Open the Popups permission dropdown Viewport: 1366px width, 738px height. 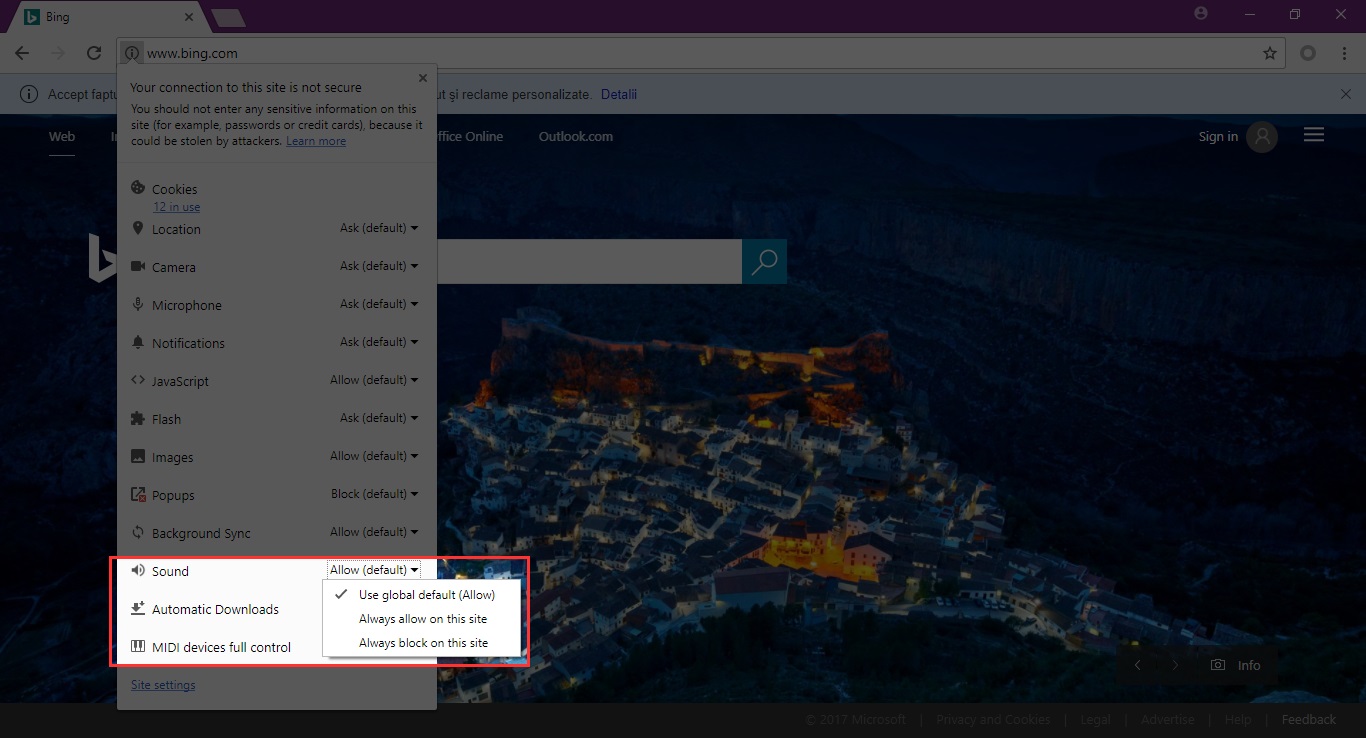pos(374,494)
